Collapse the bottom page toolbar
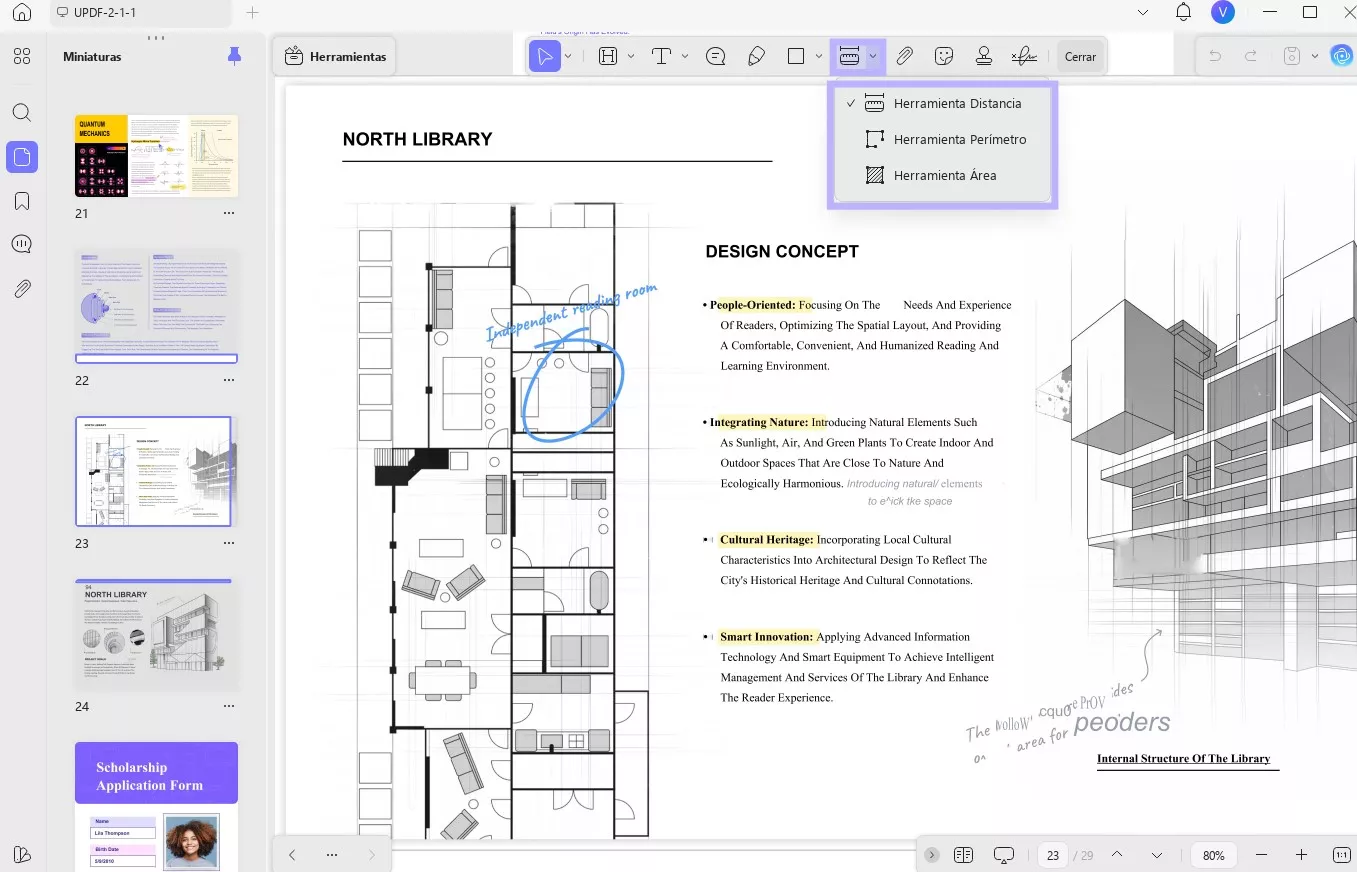Image resolution: width=1357 pixels, height=872 pixels. [932, 855]
